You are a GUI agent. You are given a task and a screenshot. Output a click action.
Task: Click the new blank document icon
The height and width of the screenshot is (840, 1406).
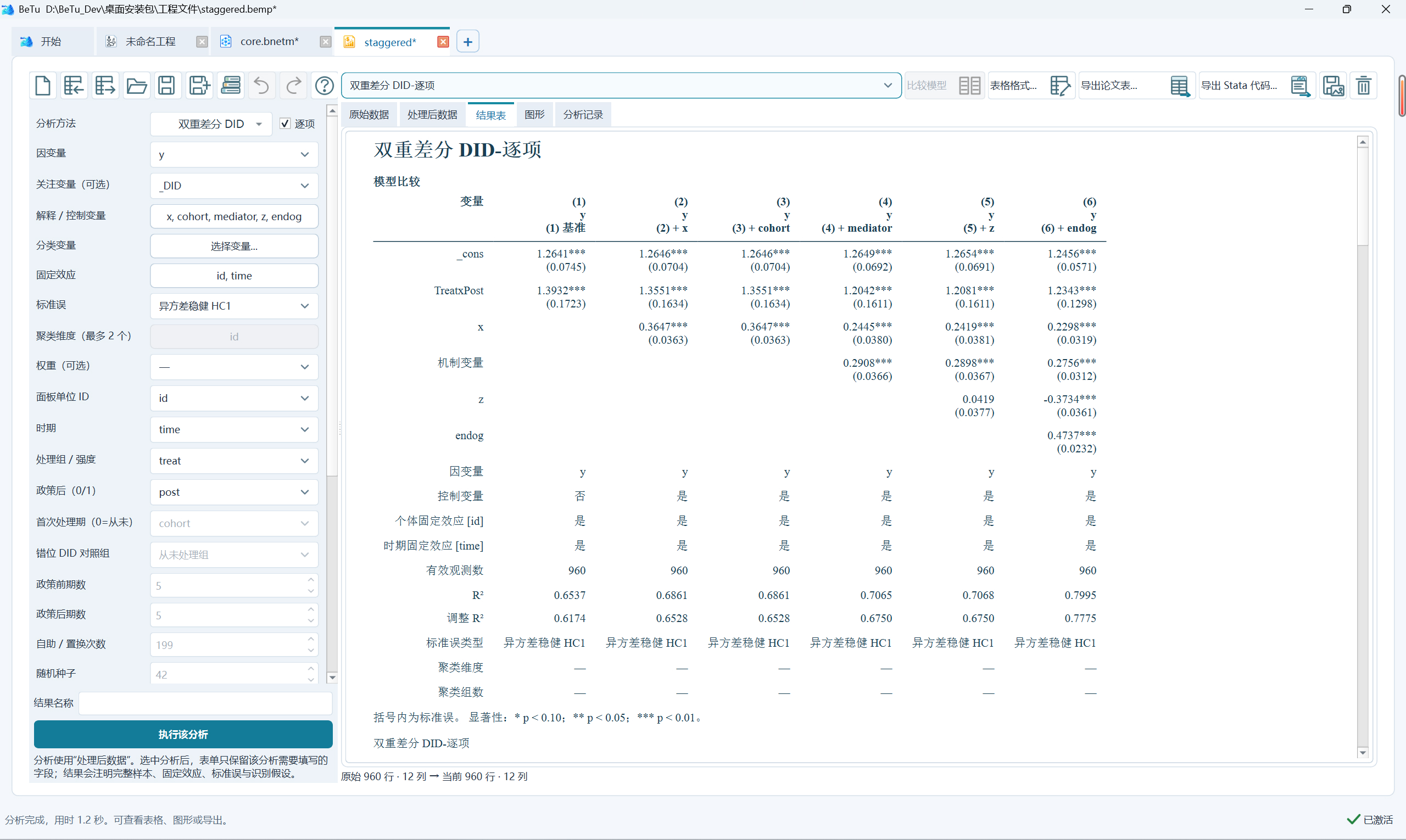pyautogui.click(x=43, y=86)
